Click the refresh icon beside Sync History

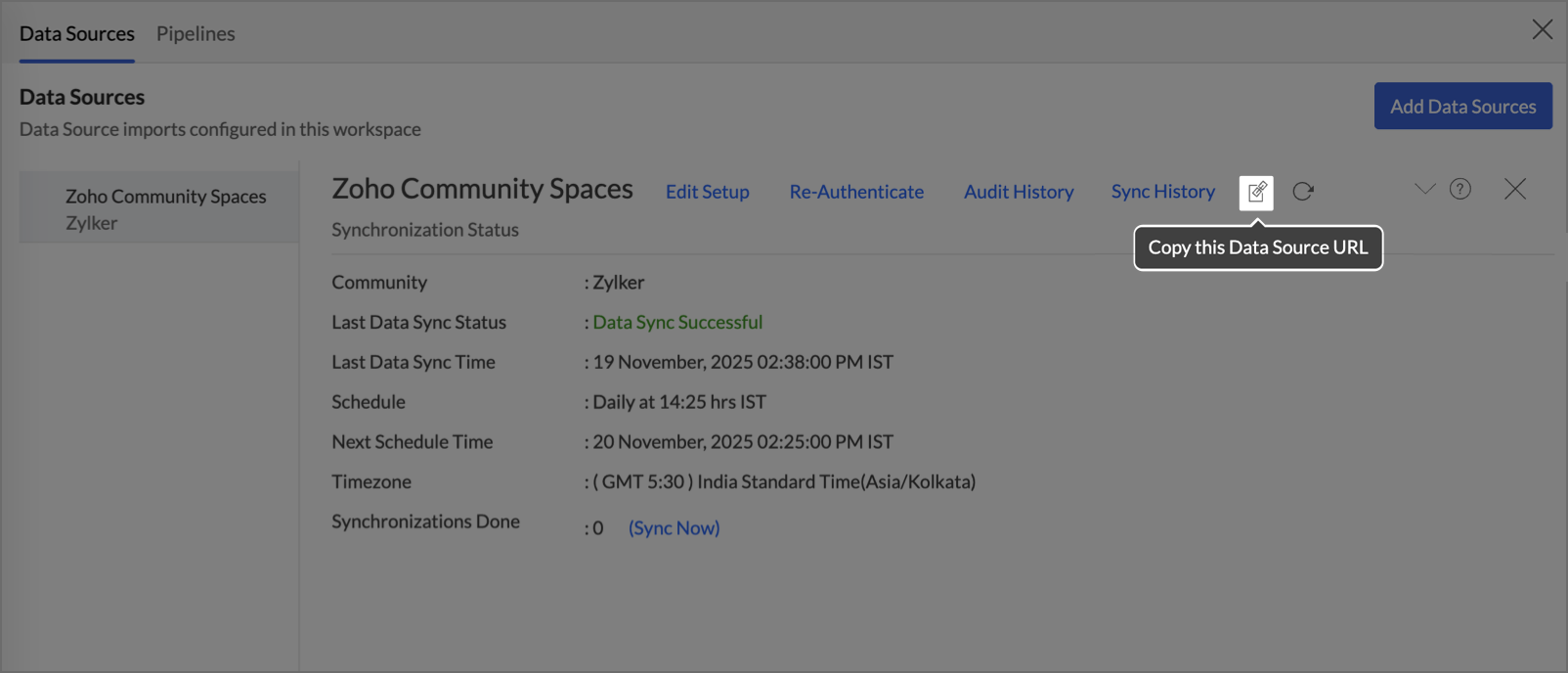[x=1303, y=192]
